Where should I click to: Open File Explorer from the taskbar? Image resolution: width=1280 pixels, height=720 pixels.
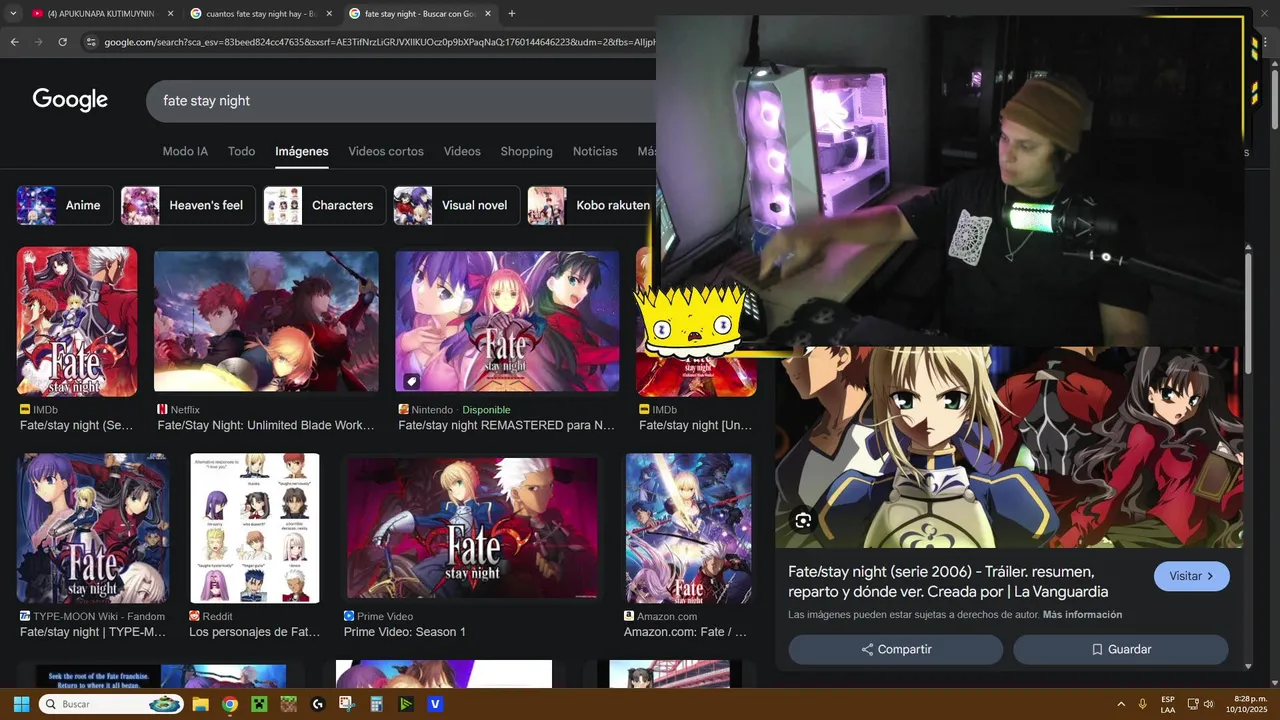pyautogui.click(x=200, y=704)
